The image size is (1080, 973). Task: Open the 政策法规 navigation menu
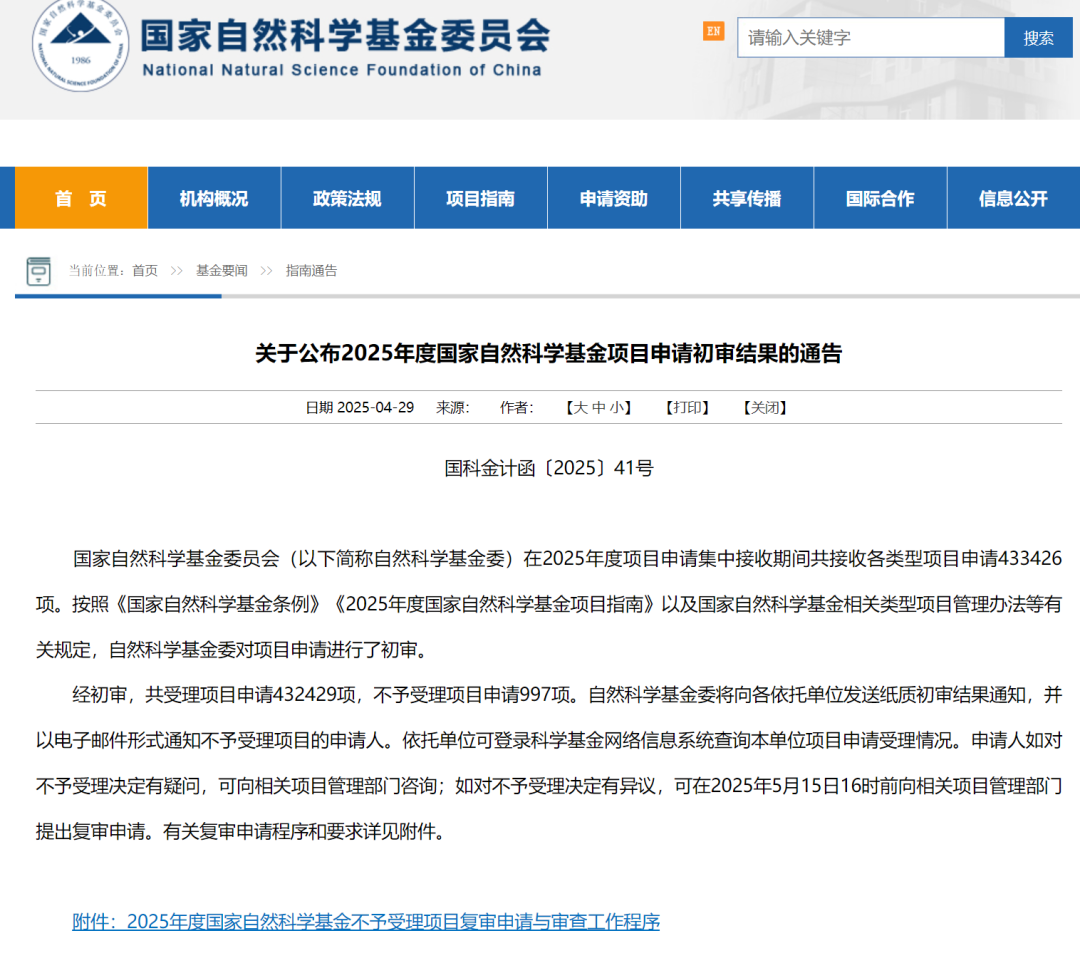[x=347, y=198]
